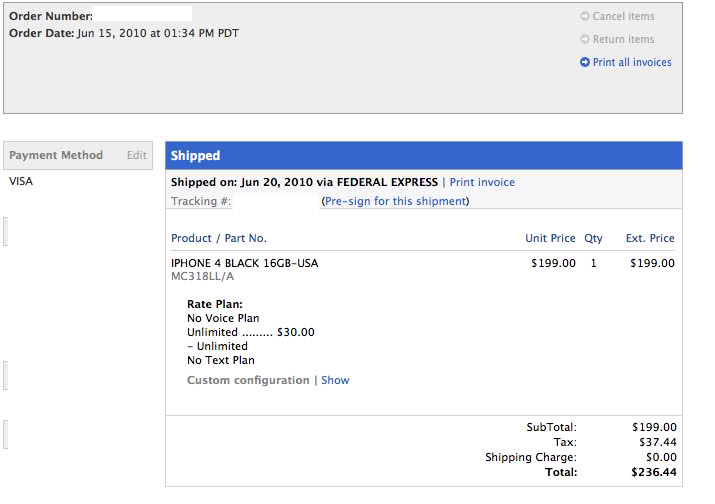Click the IPHONE 4 BLACK 16GB-USA item name

(x=245, y=263)
